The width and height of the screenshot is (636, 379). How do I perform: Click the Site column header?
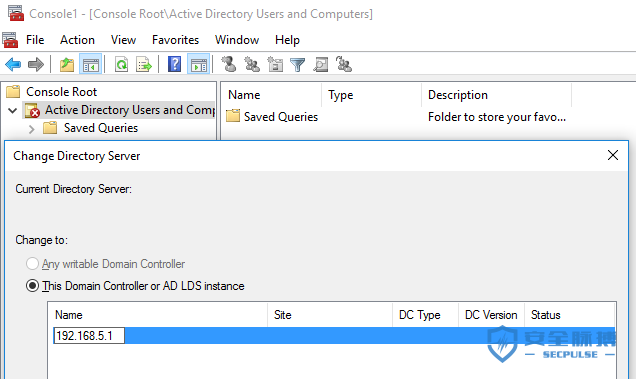click(330, 315)
